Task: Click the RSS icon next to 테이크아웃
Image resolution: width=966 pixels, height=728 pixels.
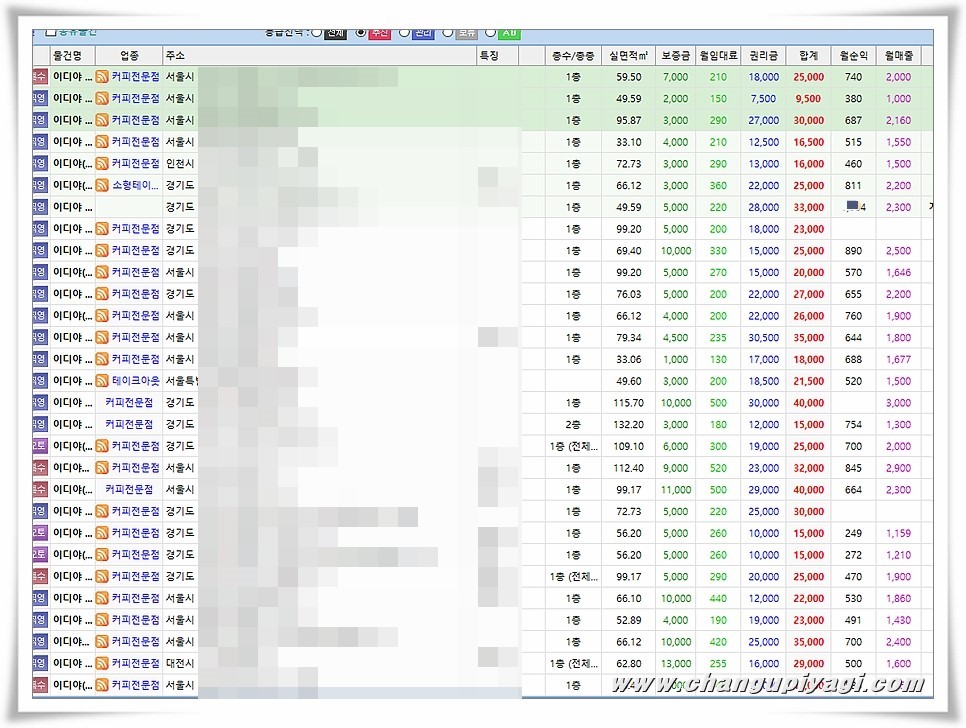Action: click(101, 381)
